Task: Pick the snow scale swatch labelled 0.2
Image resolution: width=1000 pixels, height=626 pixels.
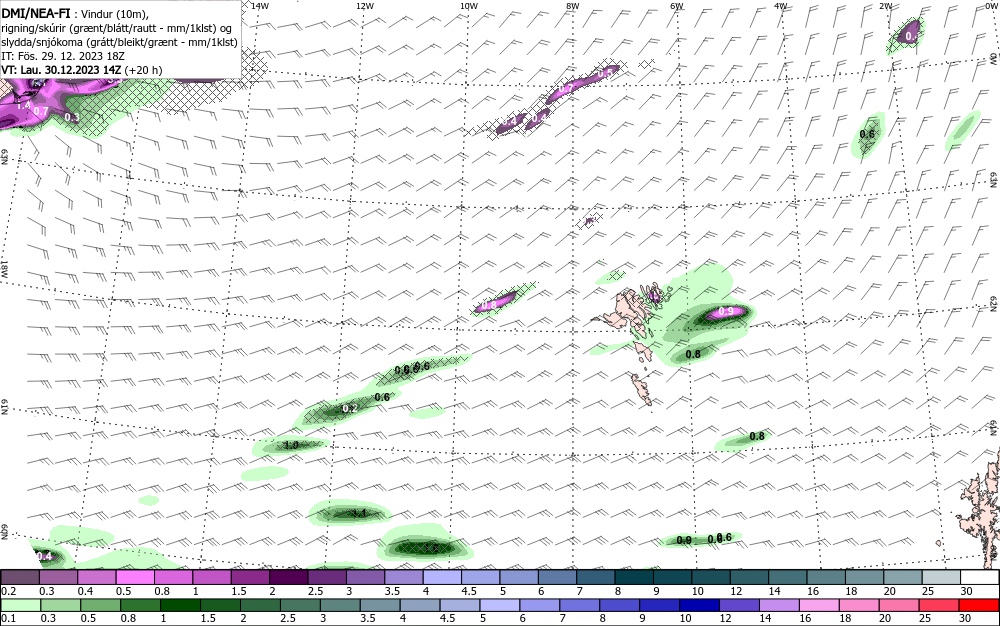Action: click(x=20, y=578)
